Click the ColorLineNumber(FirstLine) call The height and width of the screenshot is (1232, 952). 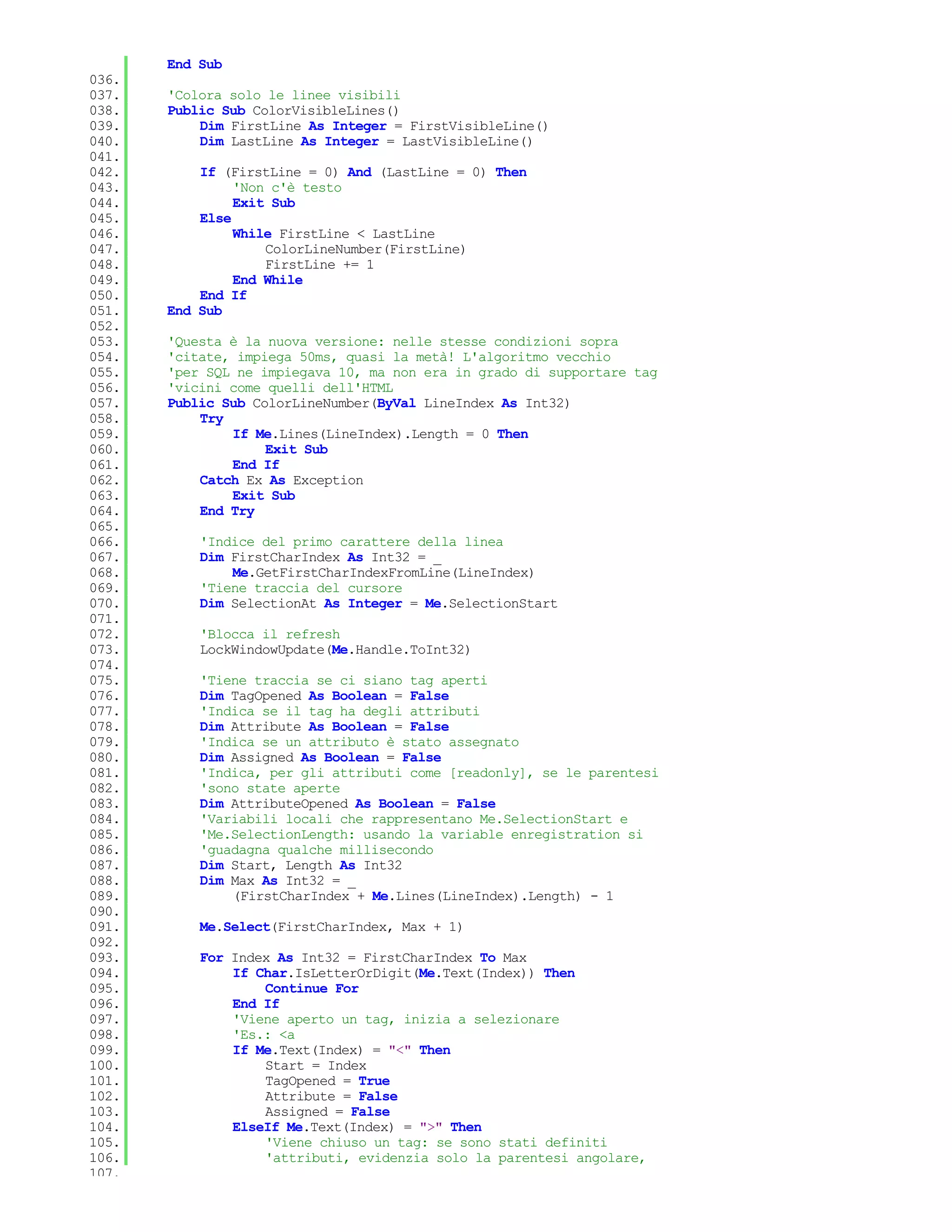click(365, 249)
